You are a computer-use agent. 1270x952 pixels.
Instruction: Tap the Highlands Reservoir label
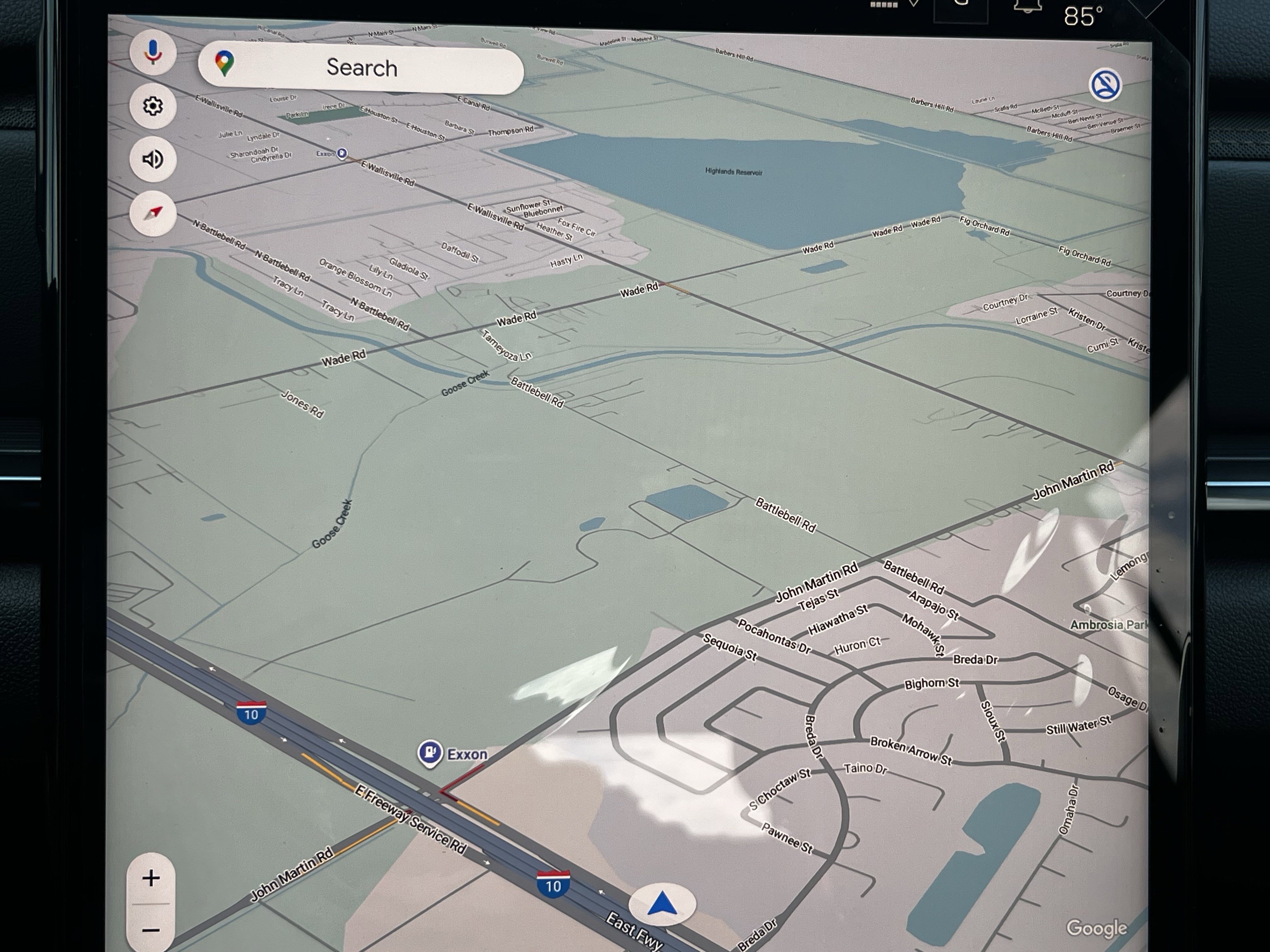click(733, 172)
